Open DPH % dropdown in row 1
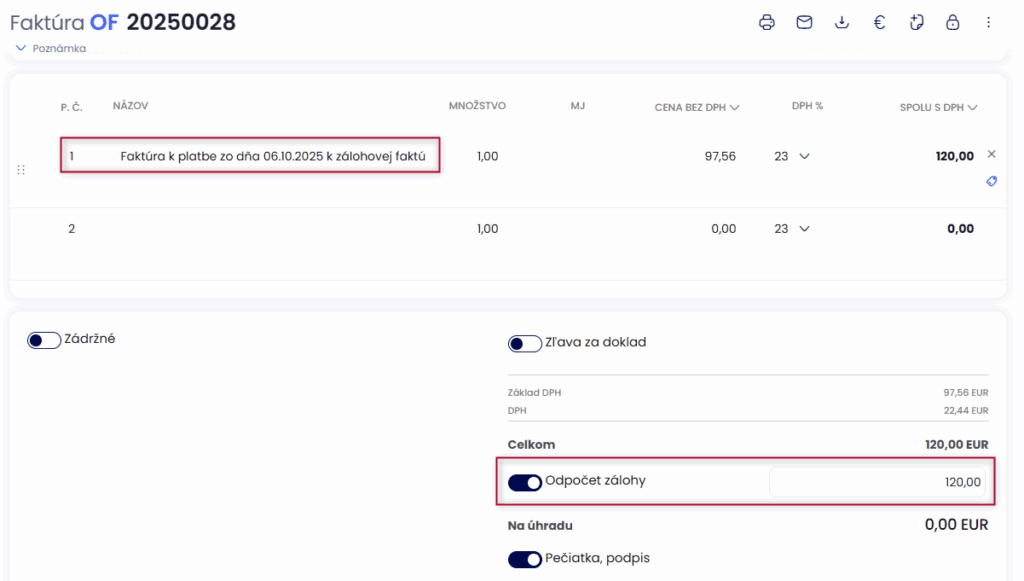Image resolution: width=1024 pixels, height=581 pixels. [x=804, y=156]
